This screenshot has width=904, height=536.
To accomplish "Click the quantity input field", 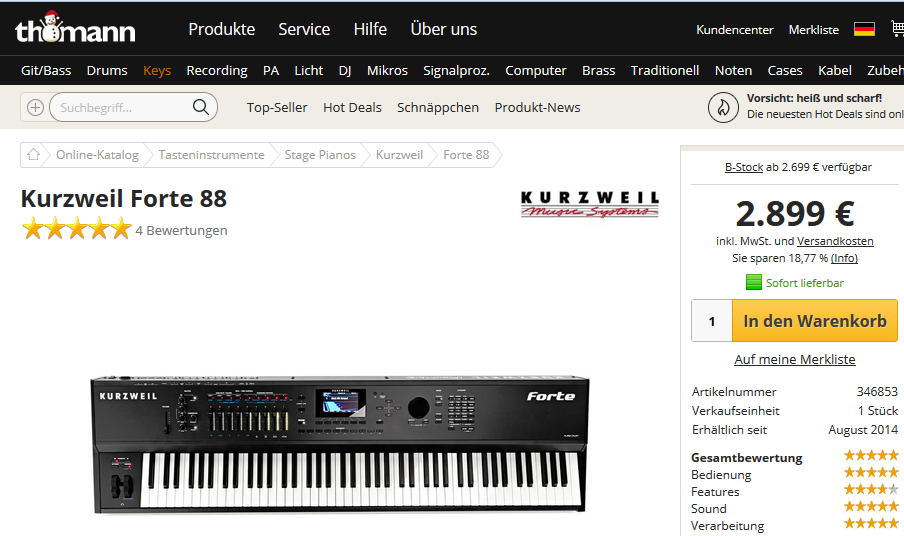I will click(712, 320).
